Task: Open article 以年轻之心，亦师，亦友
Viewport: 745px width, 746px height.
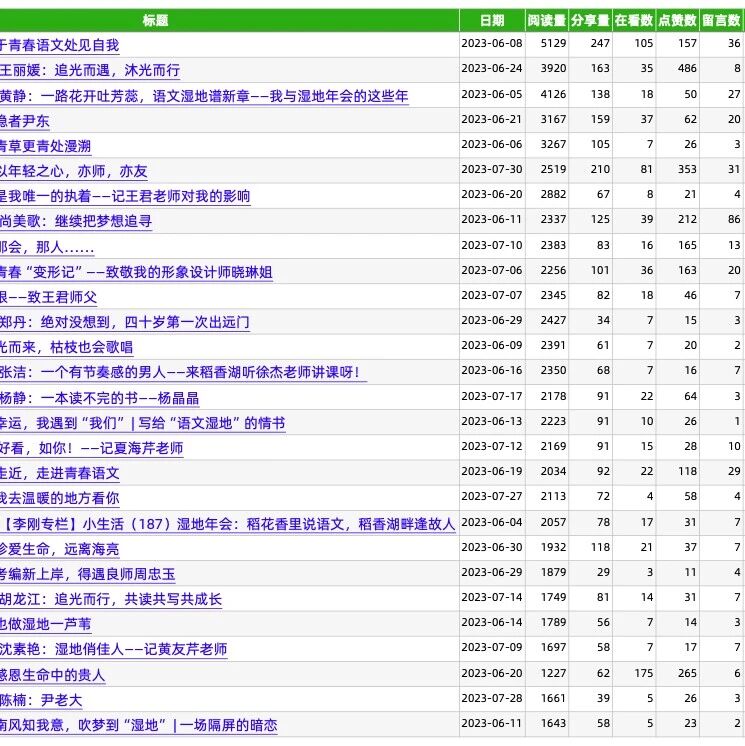Action: tap(74, 171)
